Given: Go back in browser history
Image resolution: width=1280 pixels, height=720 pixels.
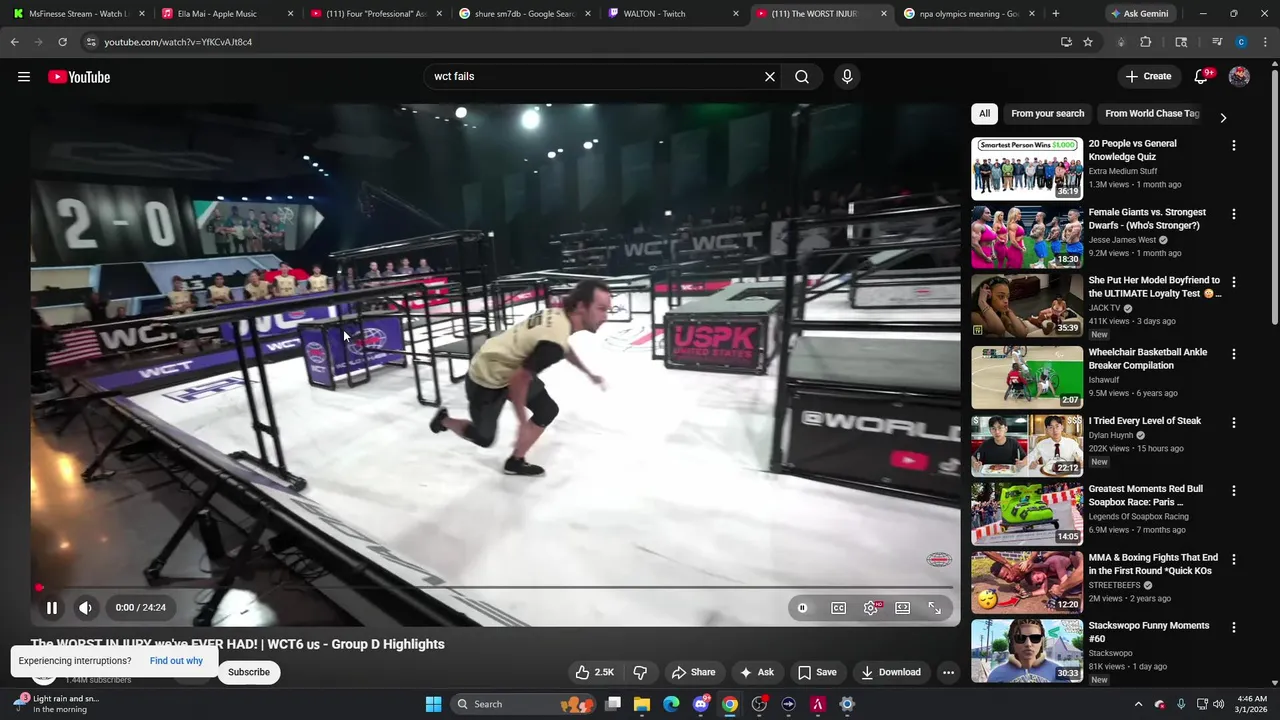Looking at the screenshot, I should (14, 42).
